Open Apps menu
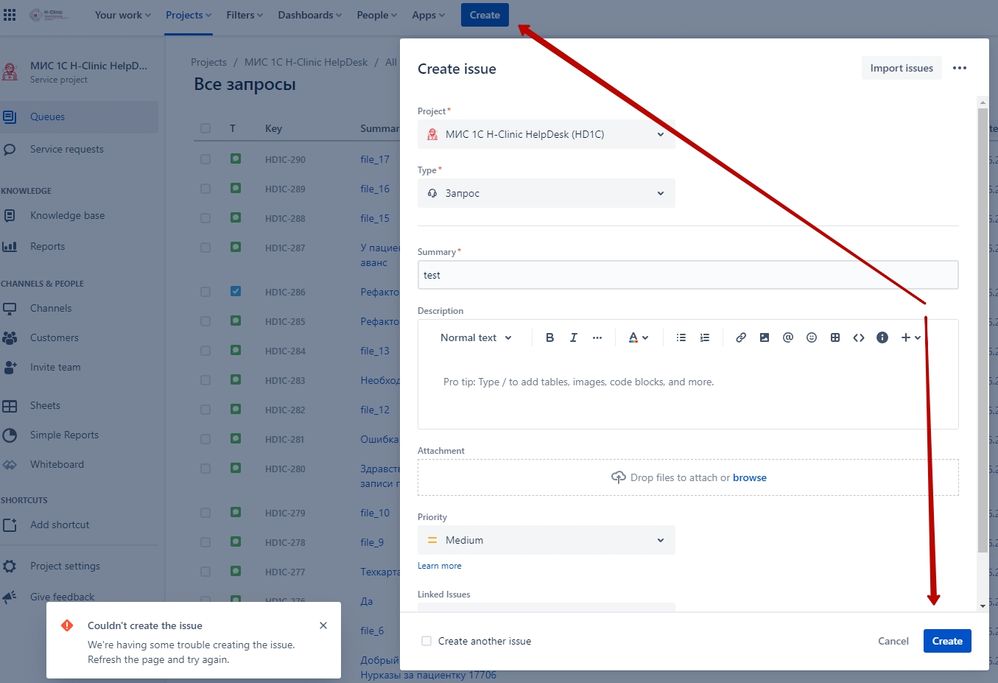Screen dimensions: 998x683 428,15
